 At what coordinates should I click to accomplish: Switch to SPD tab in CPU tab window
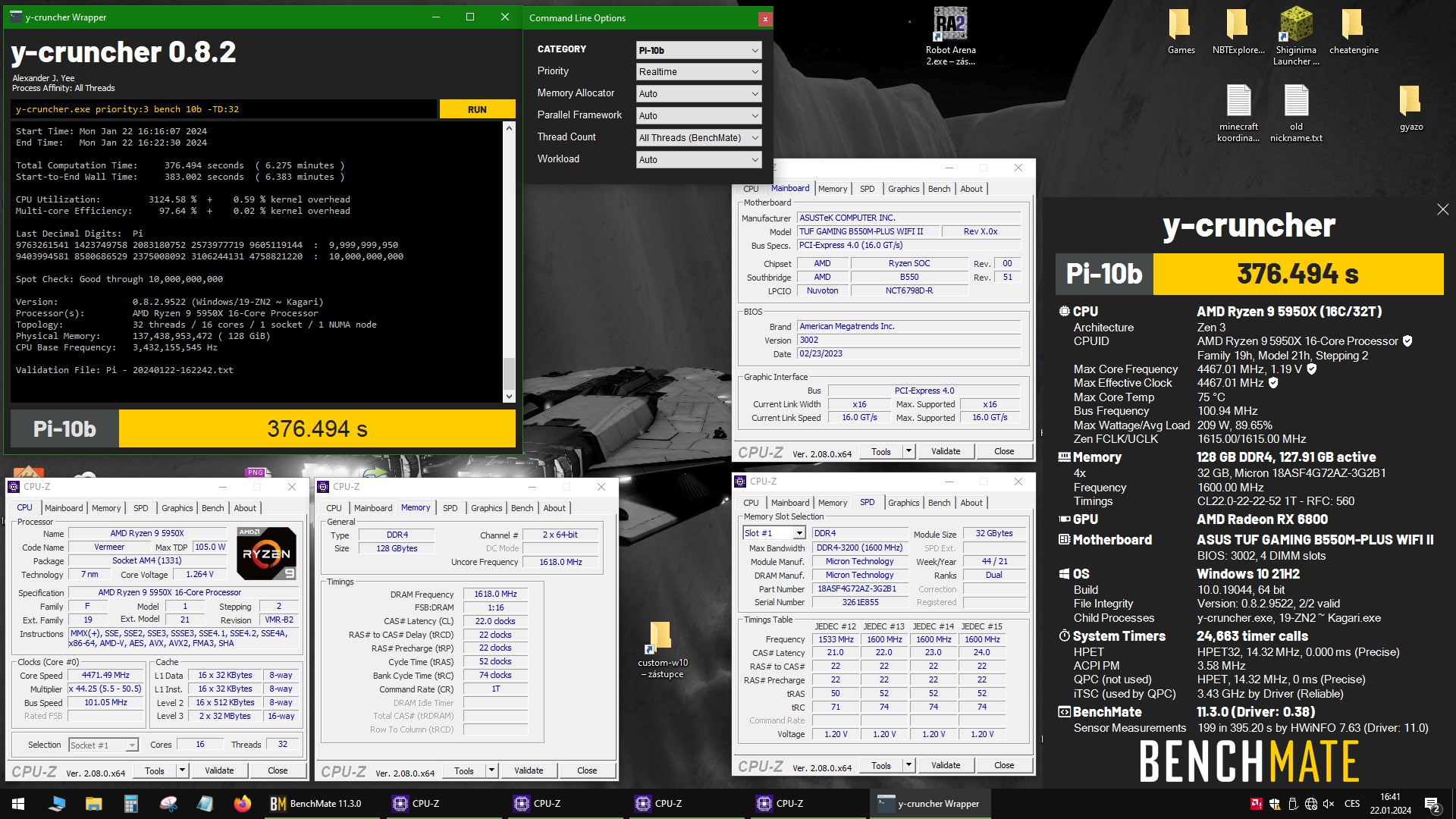coord(141,508)
